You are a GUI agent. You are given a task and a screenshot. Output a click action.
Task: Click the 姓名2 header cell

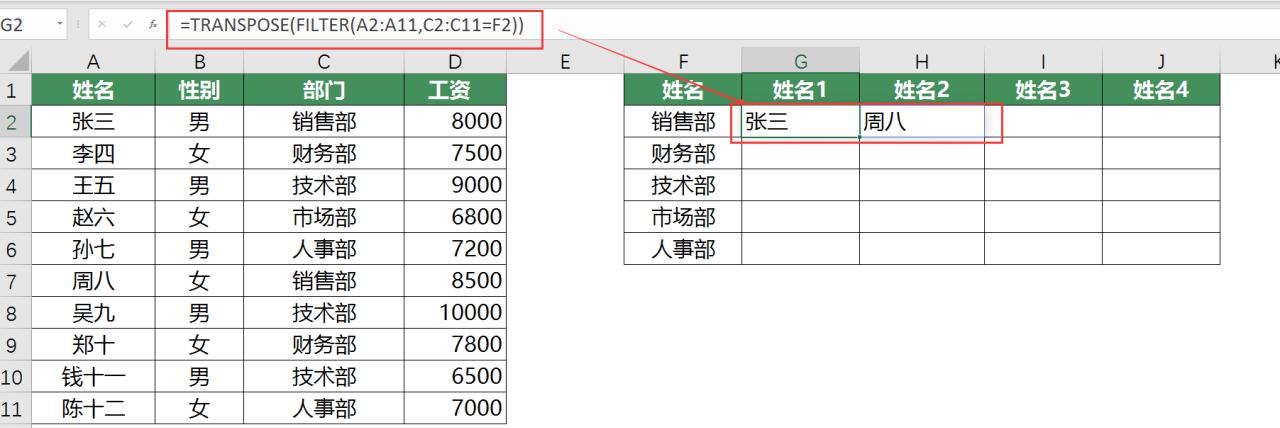click(921, 90)
